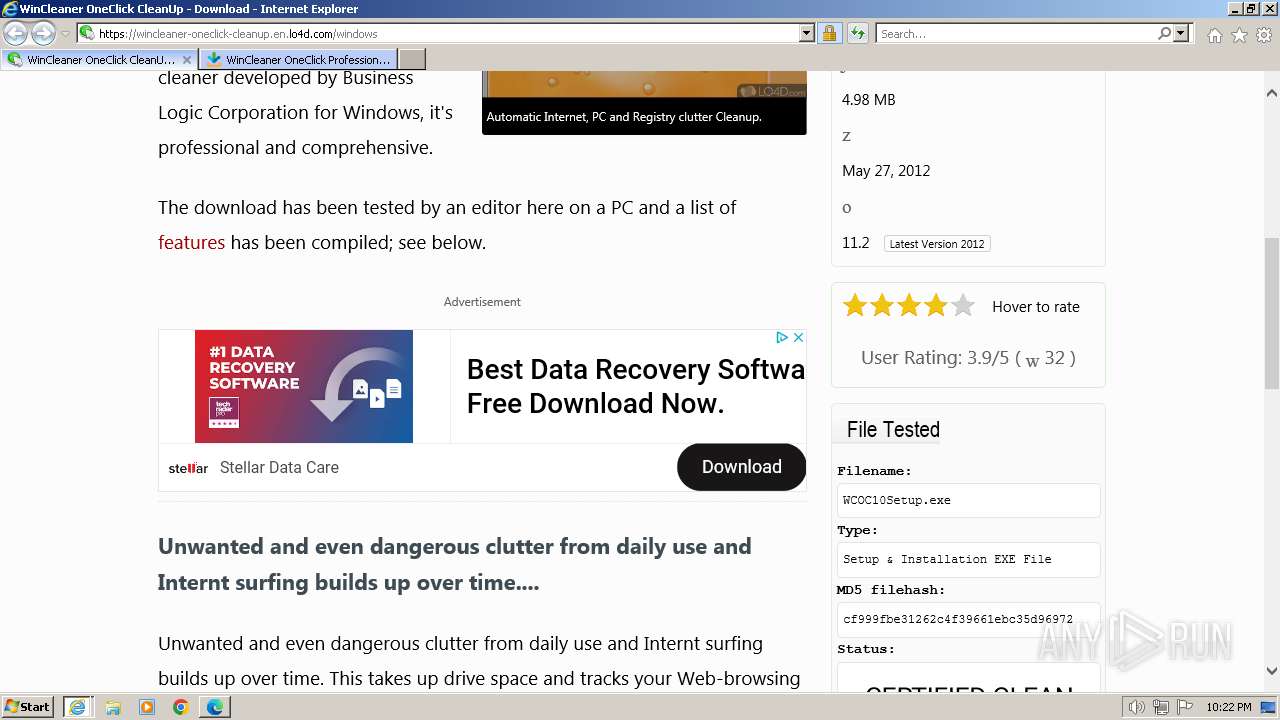Open File Explorer folder in taskbar

pos(113,707)
